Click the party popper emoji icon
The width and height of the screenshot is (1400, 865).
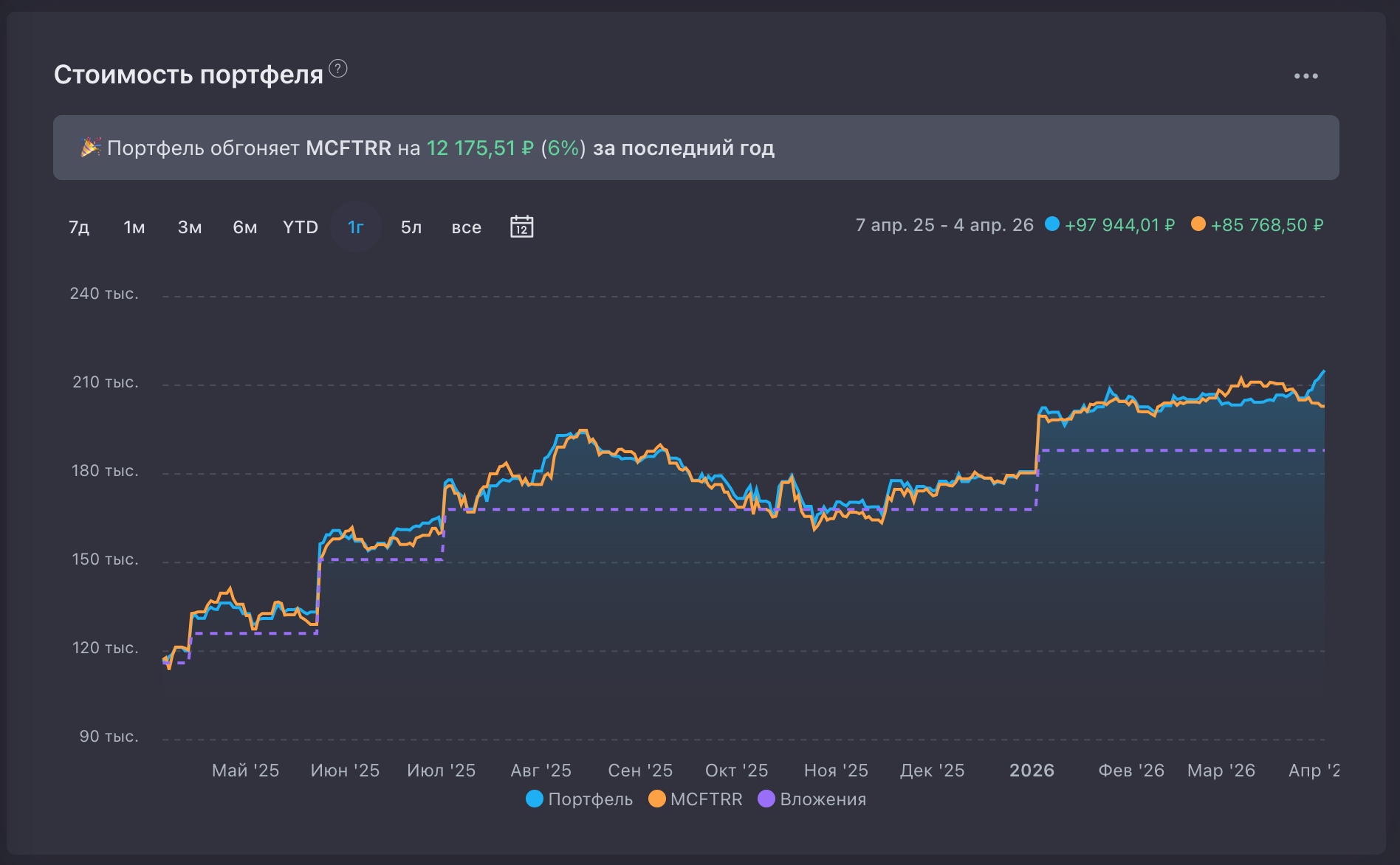[x=90, y=148]
